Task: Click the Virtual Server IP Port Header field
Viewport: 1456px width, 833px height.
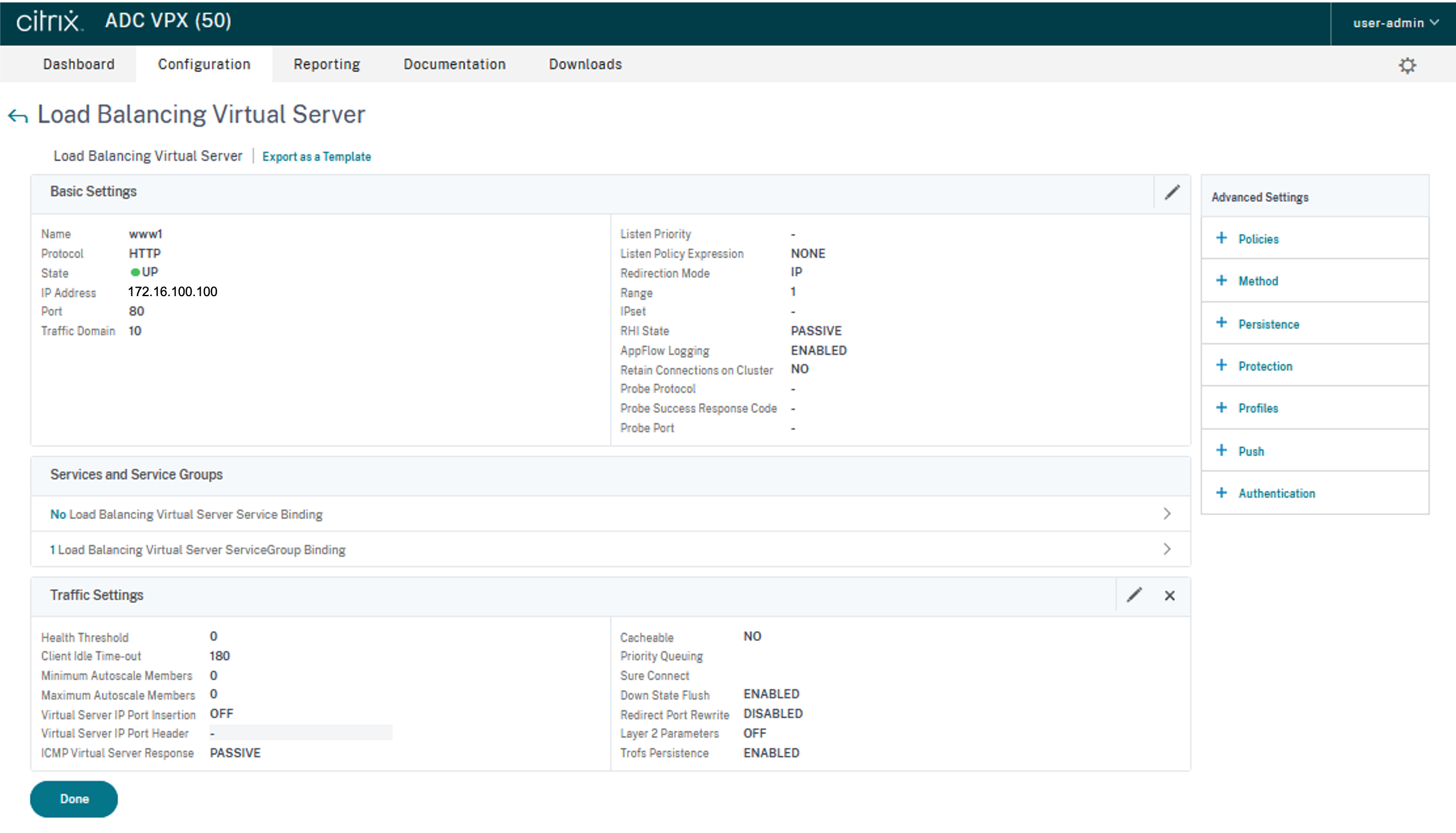Action: [301, 733]
